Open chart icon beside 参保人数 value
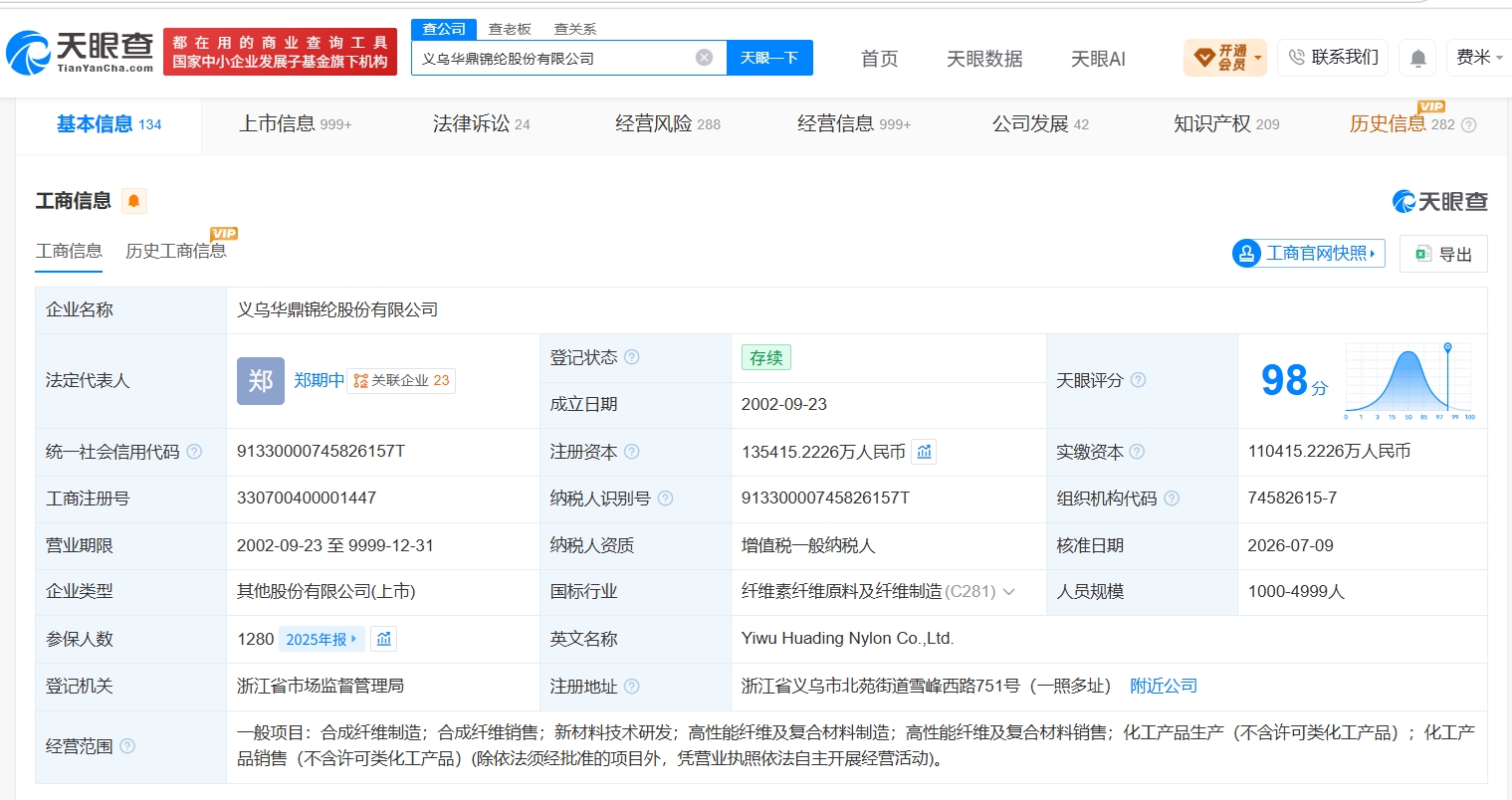 click(x=384, y=639)
